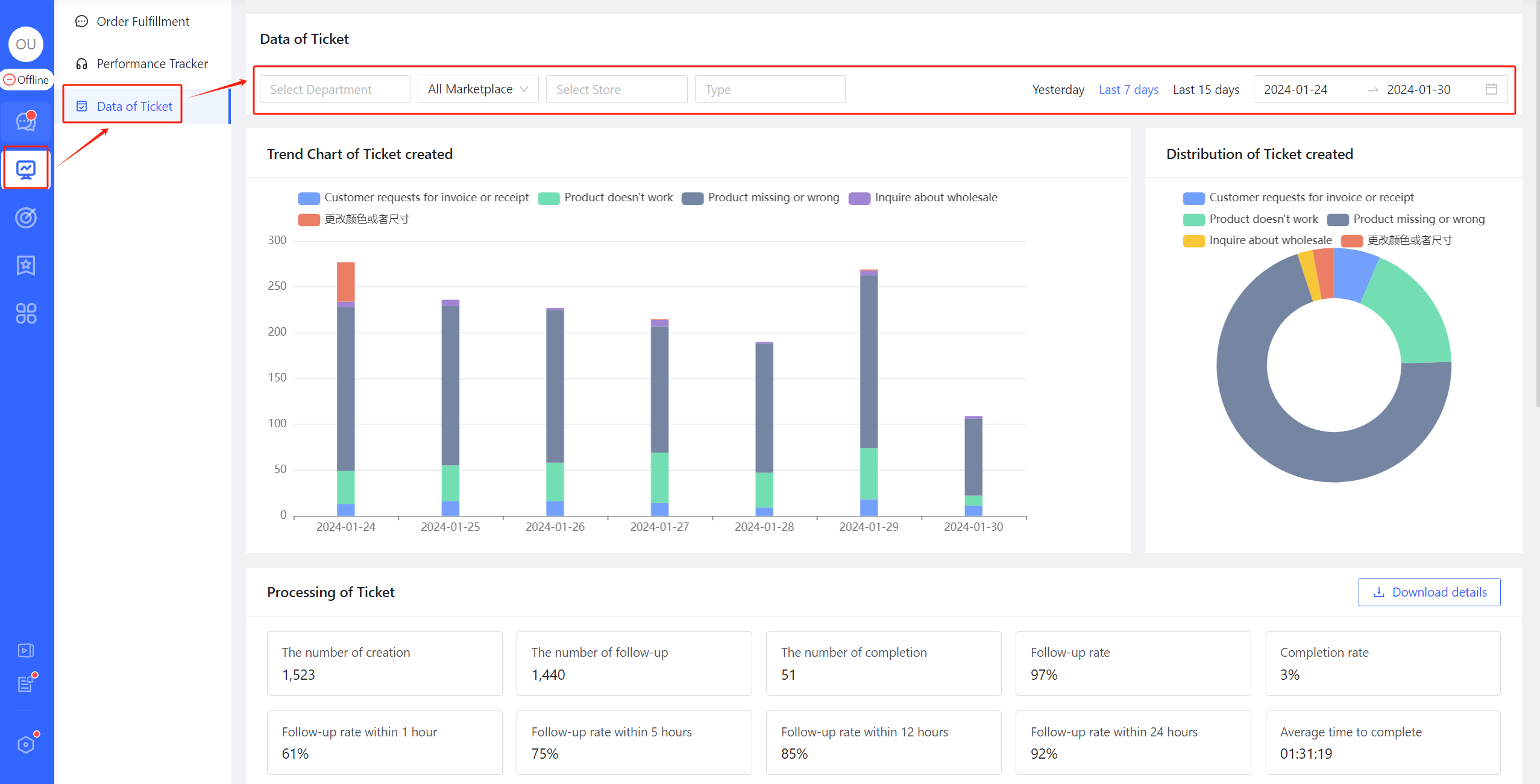This screenshot has width=1540, height=784.
Task: Toggle distribution legend Inquire about wholesale
Action: click(1257, 240)
